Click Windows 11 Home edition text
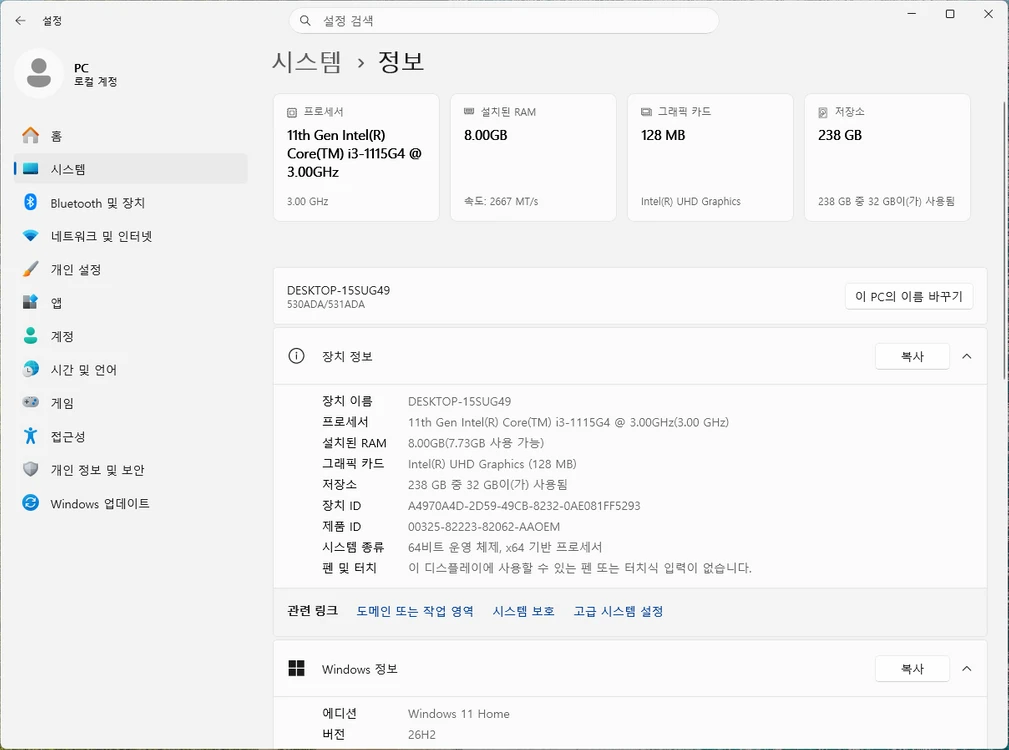Screen dimensions: 1009x750 click(459, 713)
